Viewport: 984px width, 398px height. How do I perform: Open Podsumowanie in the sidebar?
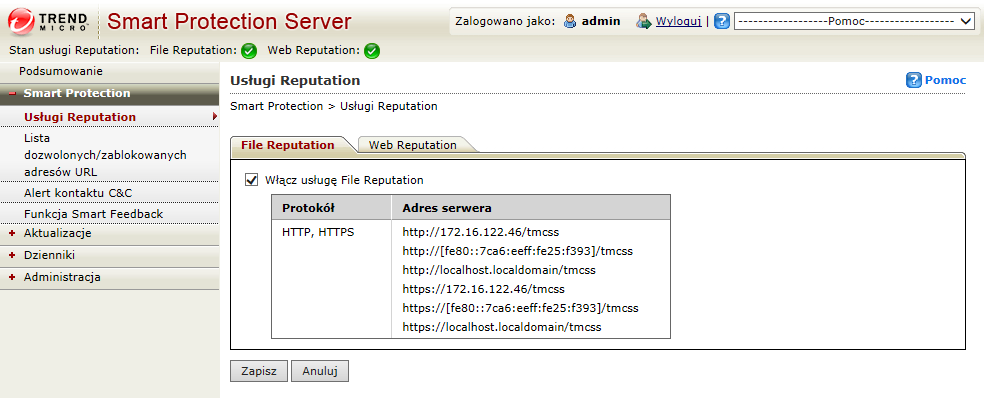[x=61, y=72]
